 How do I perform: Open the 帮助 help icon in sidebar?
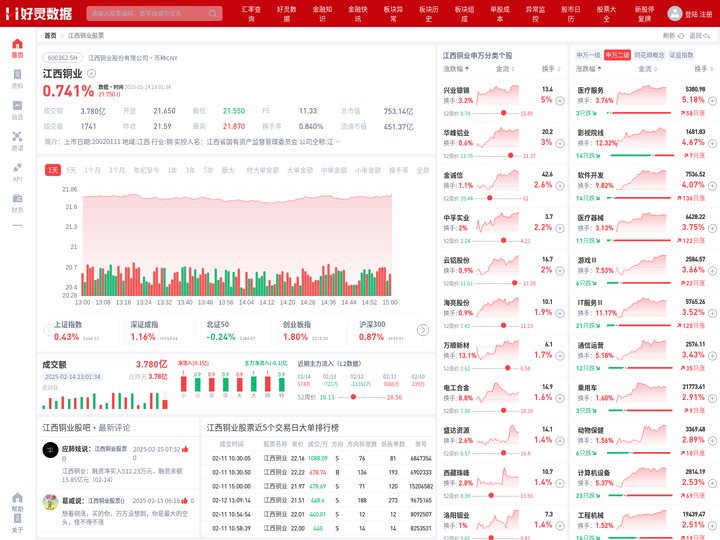(17, 498)
